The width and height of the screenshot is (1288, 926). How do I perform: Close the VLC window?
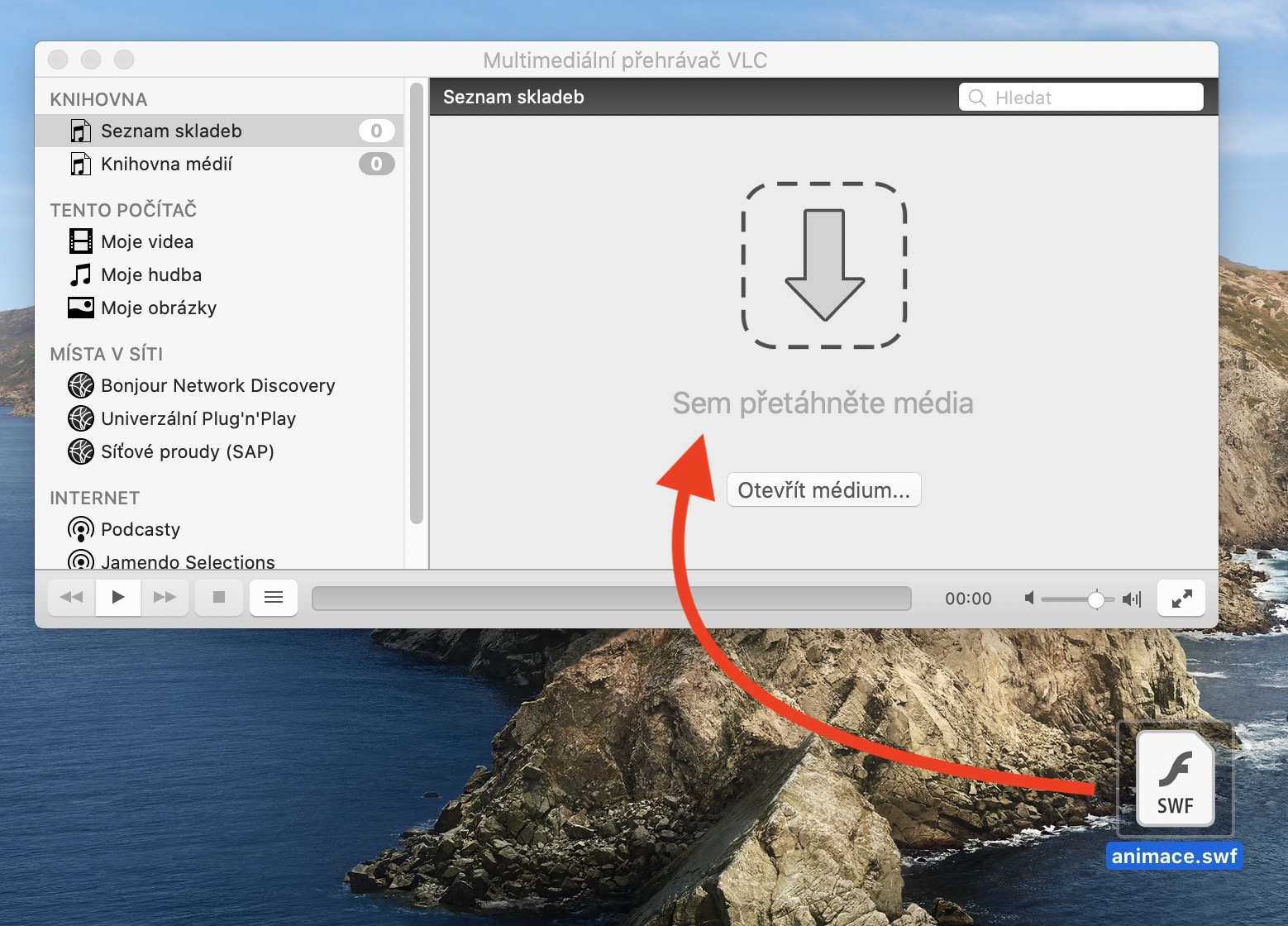coord(58,60)
